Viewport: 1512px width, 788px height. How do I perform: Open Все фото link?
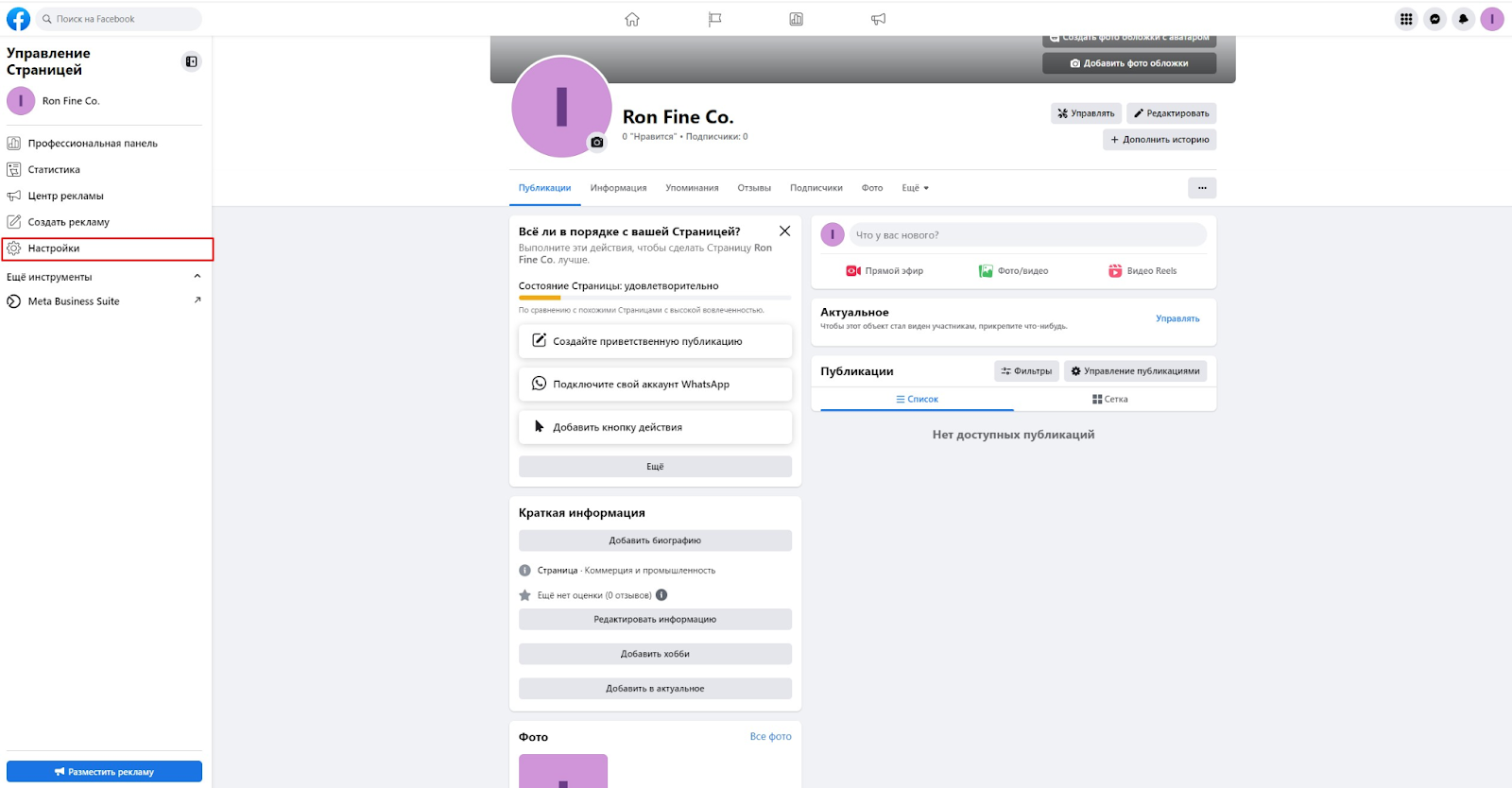tap(770, 737)
